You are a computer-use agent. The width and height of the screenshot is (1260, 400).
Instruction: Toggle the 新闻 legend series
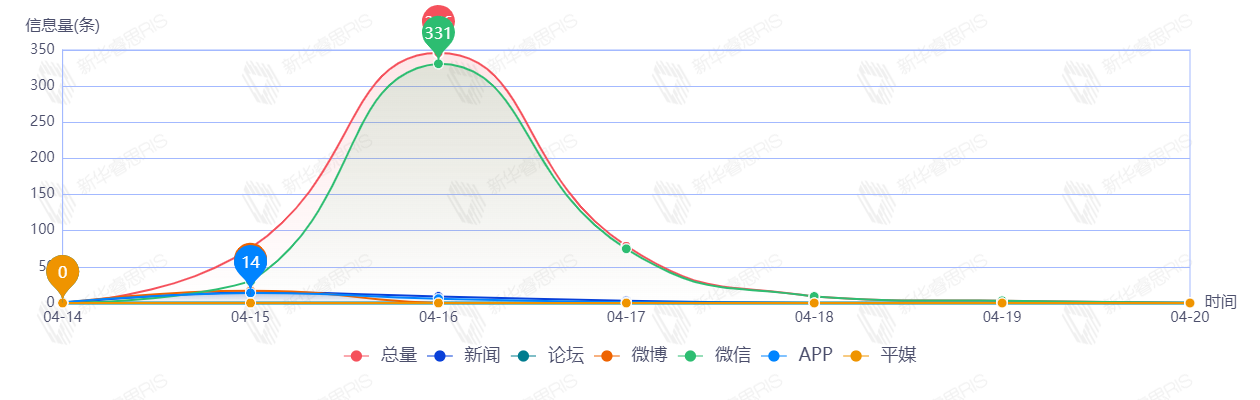(x=464, y=355)
